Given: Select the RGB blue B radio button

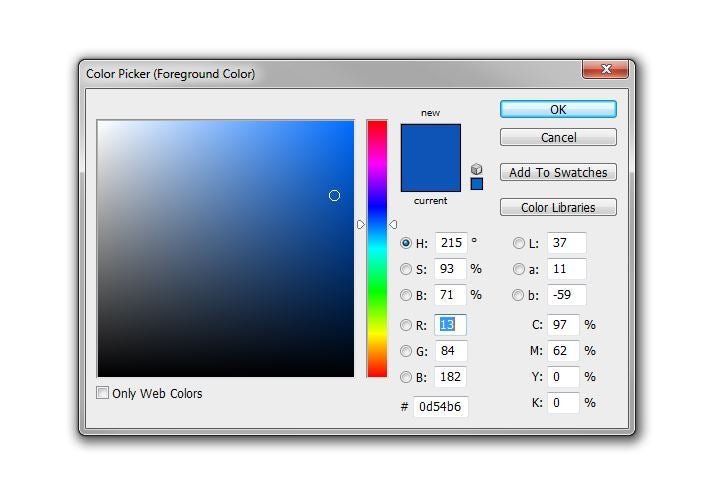Looking at the screenshot, I should [x=406, y=377].
